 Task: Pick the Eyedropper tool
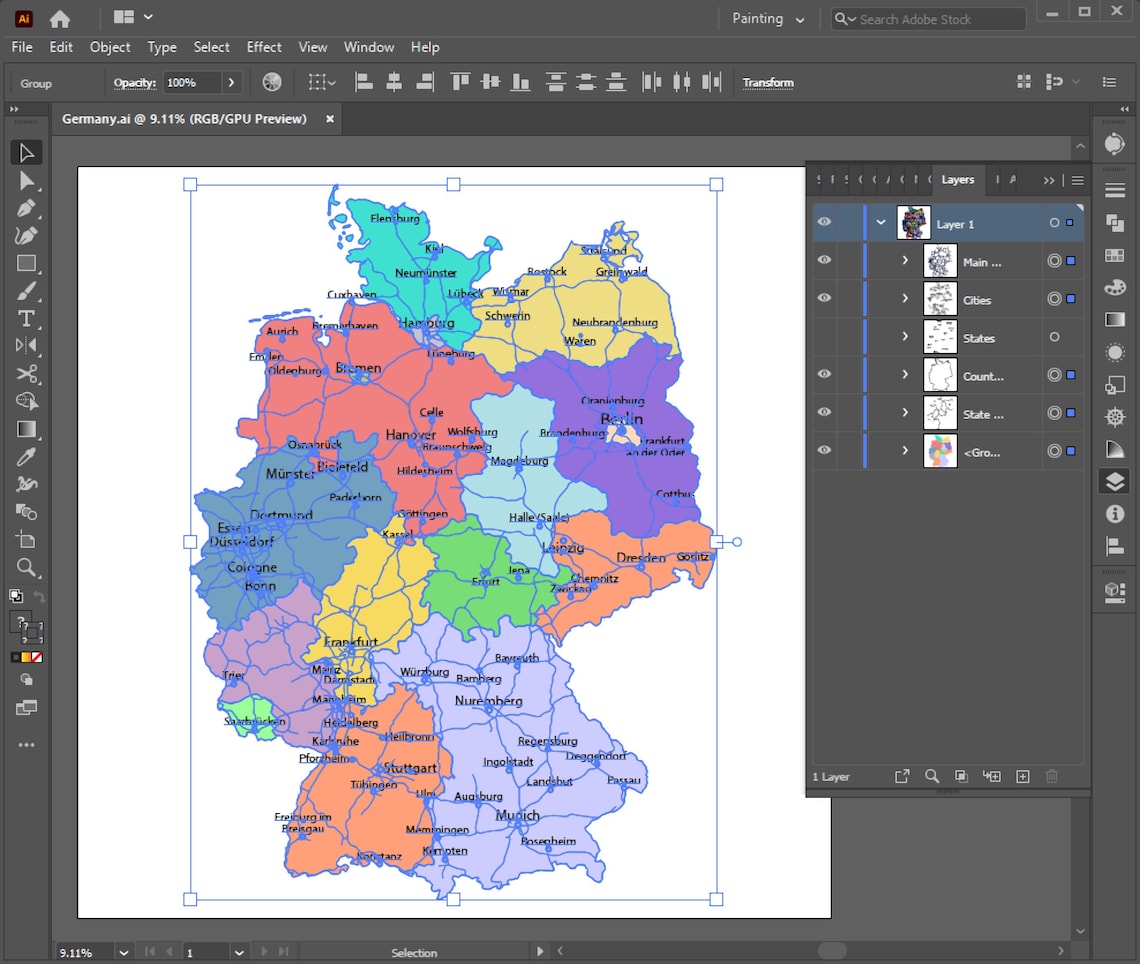tap(26, 457)
